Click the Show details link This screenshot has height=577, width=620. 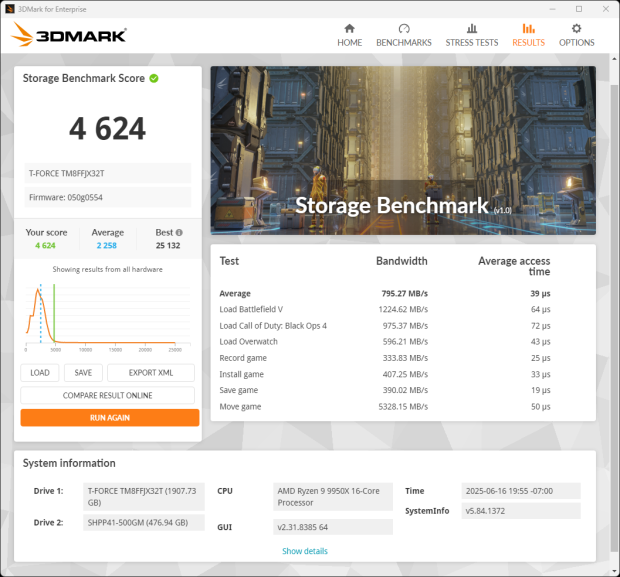[305, 551]
